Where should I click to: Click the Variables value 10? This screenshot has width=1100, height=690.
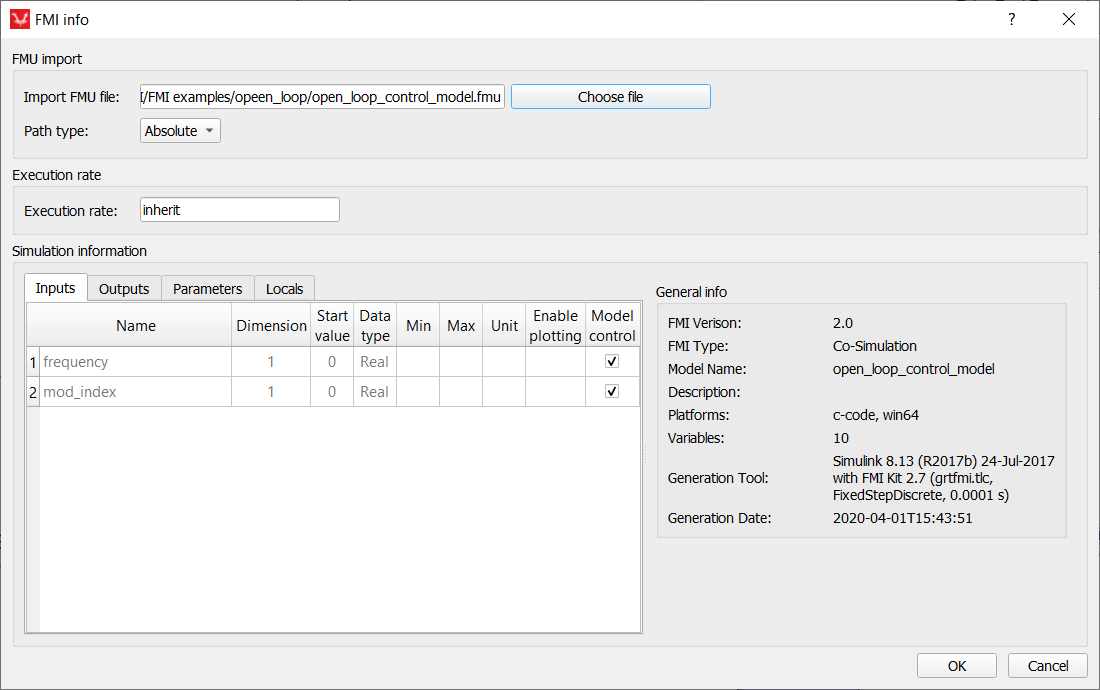pyautogui.click(x=840, y=438)
